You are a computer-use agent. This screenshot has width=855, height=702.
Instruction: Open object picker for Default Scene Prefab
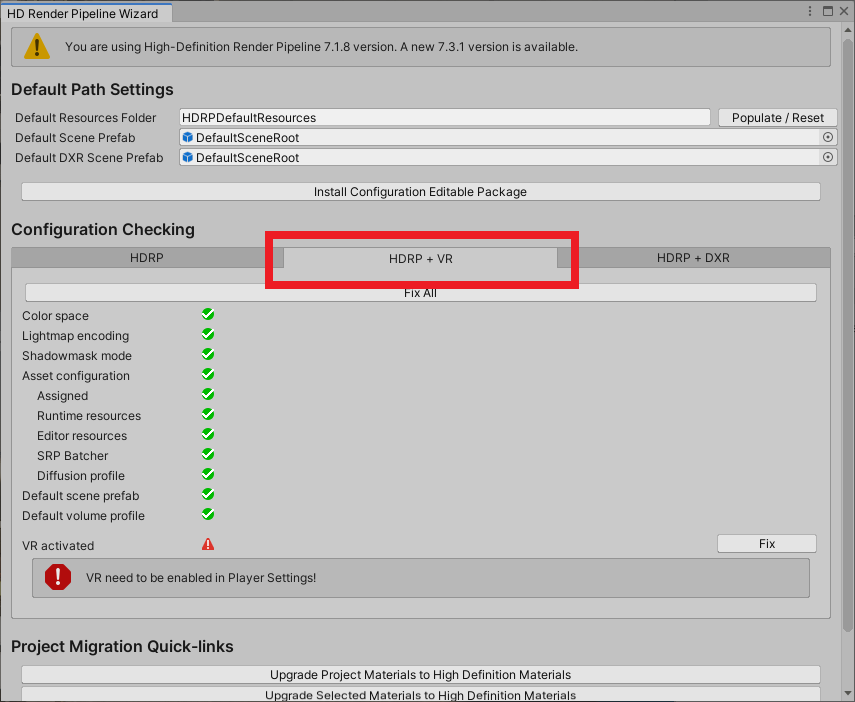pos(828,137)
